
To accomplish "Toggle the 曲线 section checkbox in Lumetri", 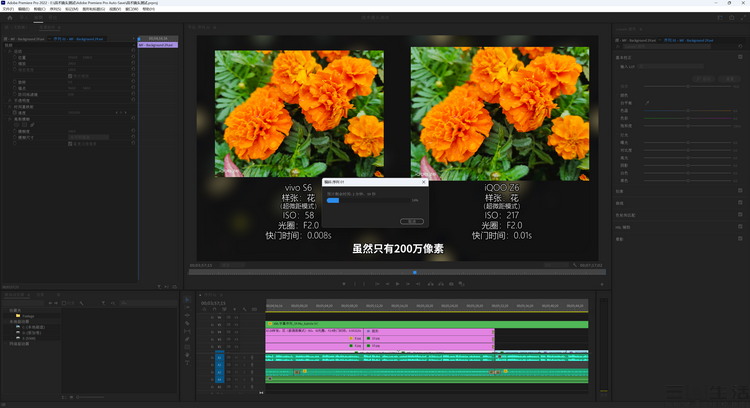I will pyautogui.click(x=742, y=202).
